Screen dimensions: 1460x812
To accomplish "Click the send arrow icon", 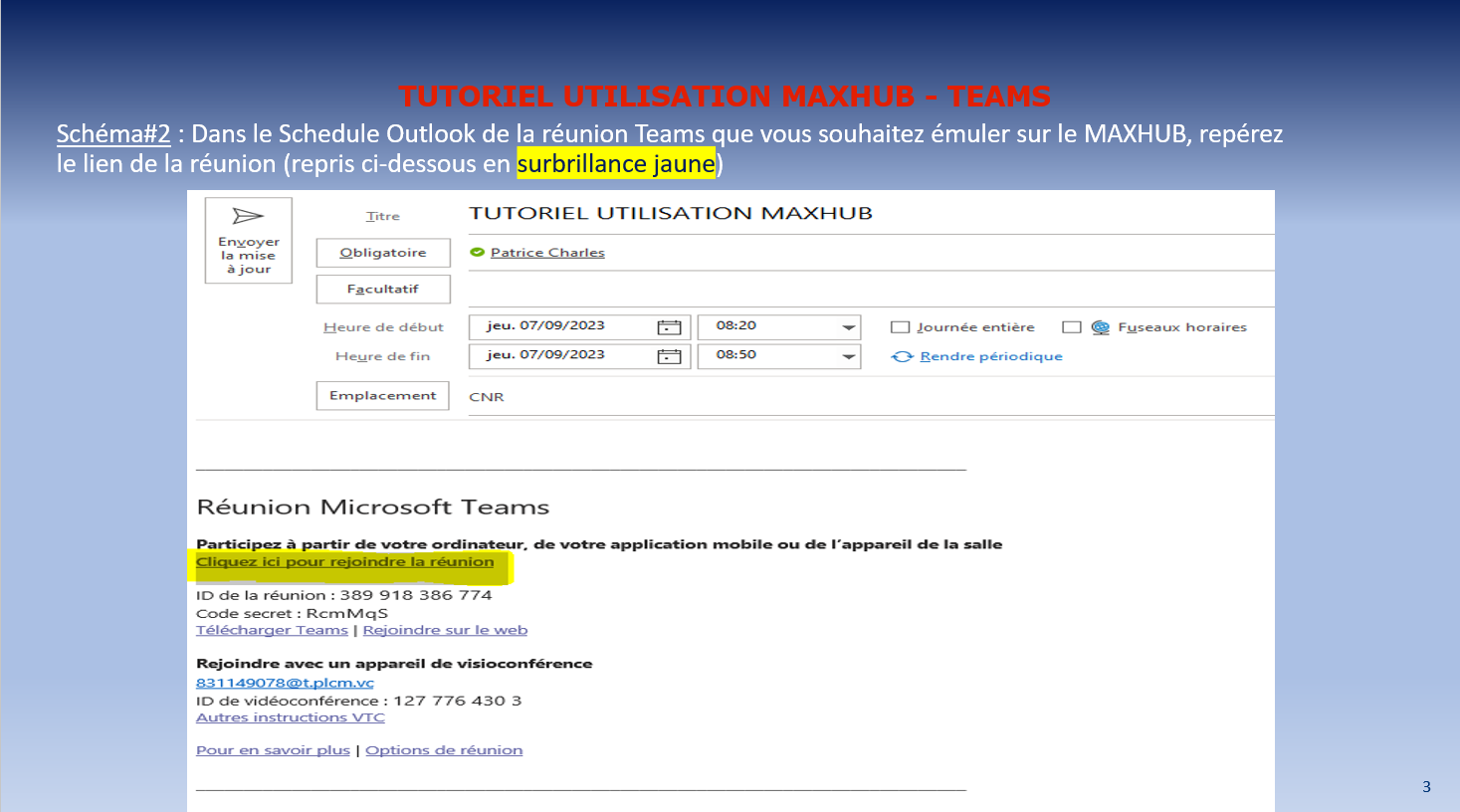I will click(x=248, y=216).
